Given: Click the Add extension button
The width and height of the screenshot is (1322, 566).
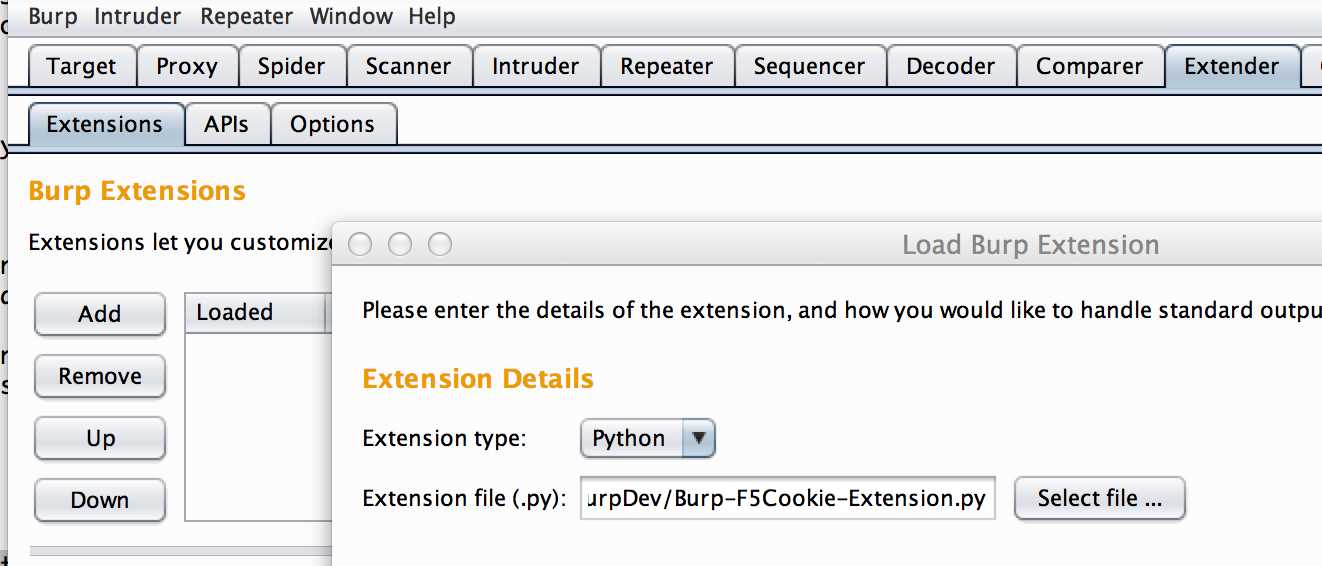Looking at the screenshot, I should tap(100, 314).
